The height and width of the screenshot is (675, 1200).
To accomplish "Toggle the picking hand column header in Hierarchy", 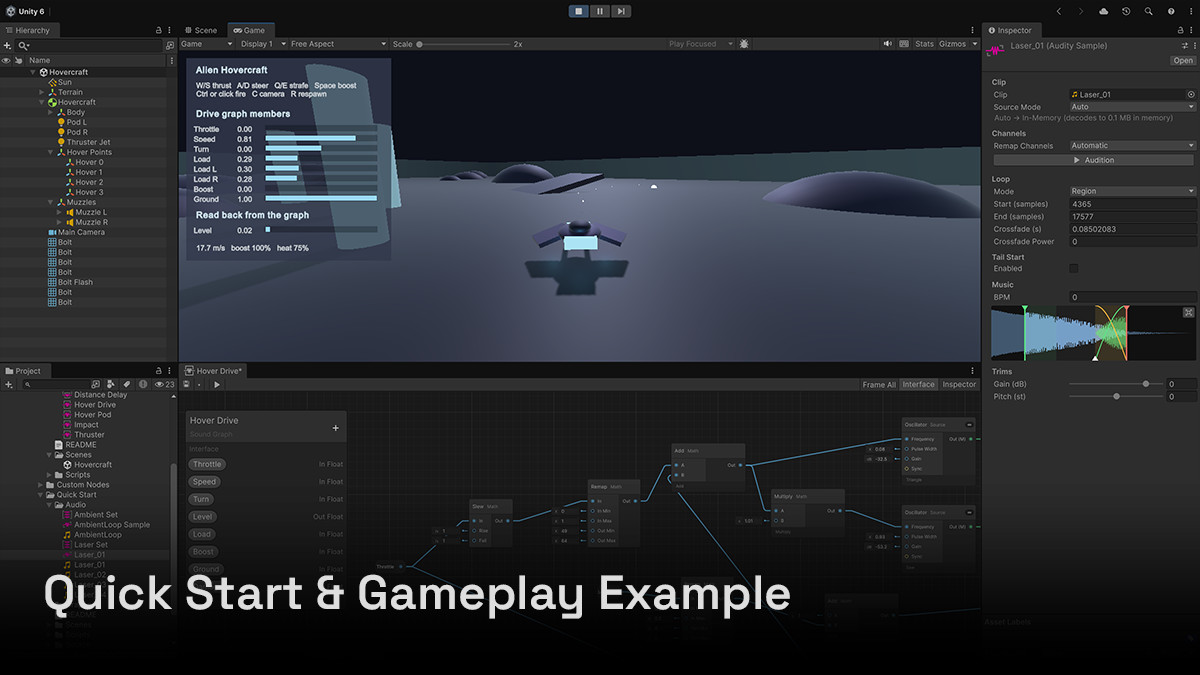I will 18,60.
